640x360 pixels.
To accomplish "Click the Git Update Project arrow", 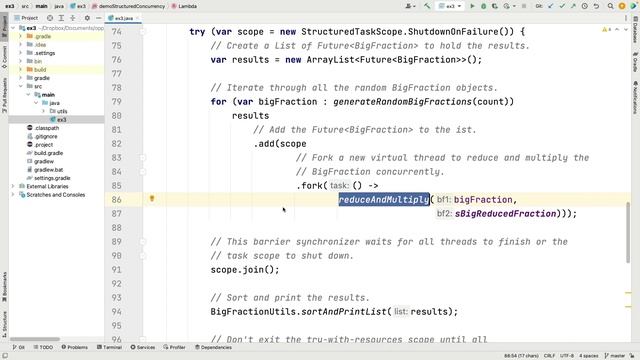I will tap(551, 6).
